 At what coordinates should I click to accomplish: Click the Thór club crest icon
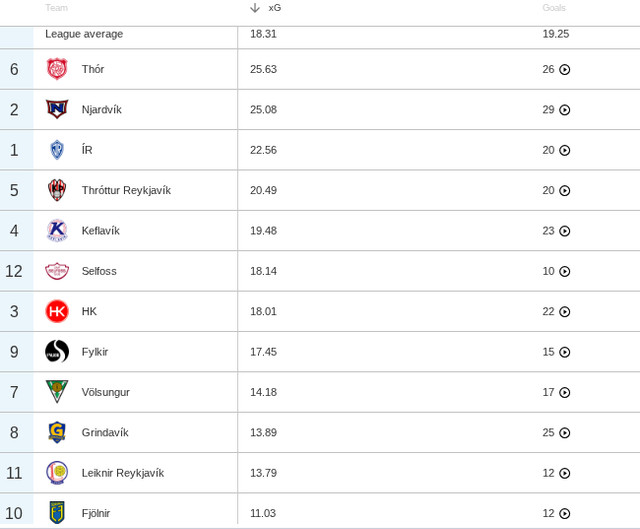(57, 69)
